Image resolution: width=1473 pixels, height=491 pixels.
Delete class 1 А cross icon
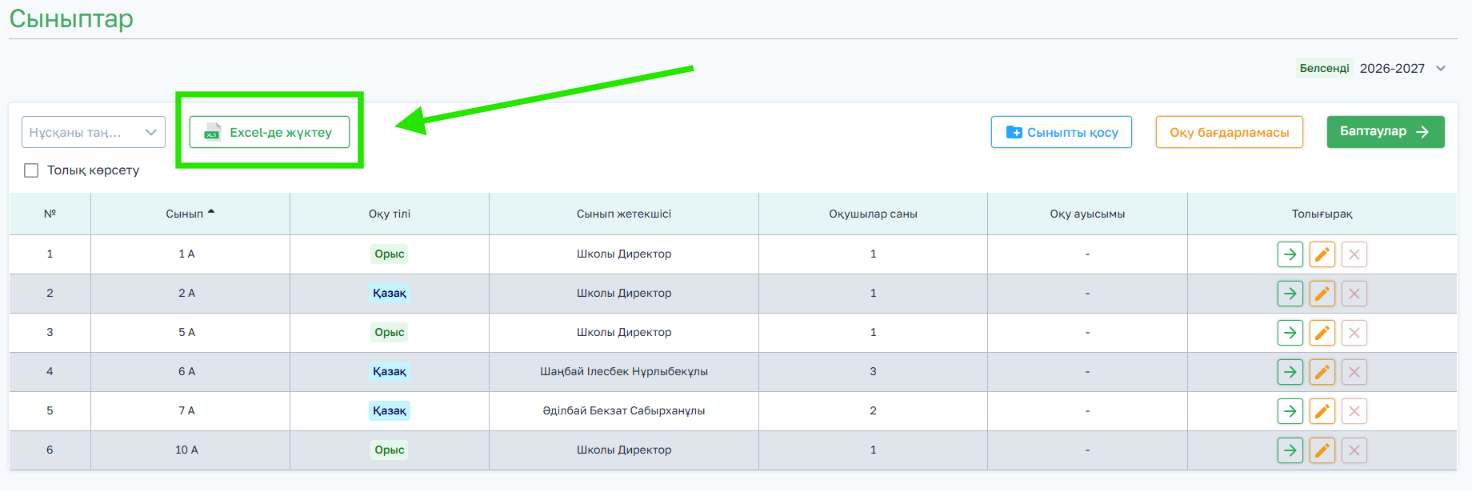pyautogui.click(x=1354, y=254)
